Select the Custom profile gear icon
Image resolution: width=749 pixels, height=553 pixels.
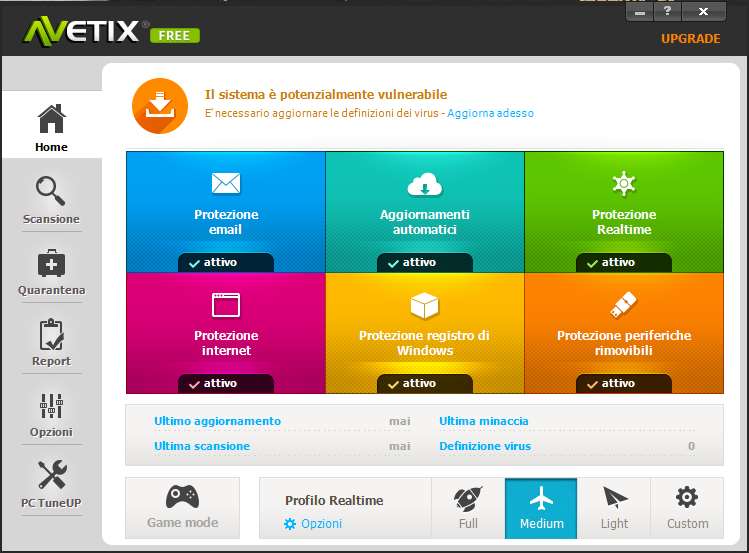point(687,498)
